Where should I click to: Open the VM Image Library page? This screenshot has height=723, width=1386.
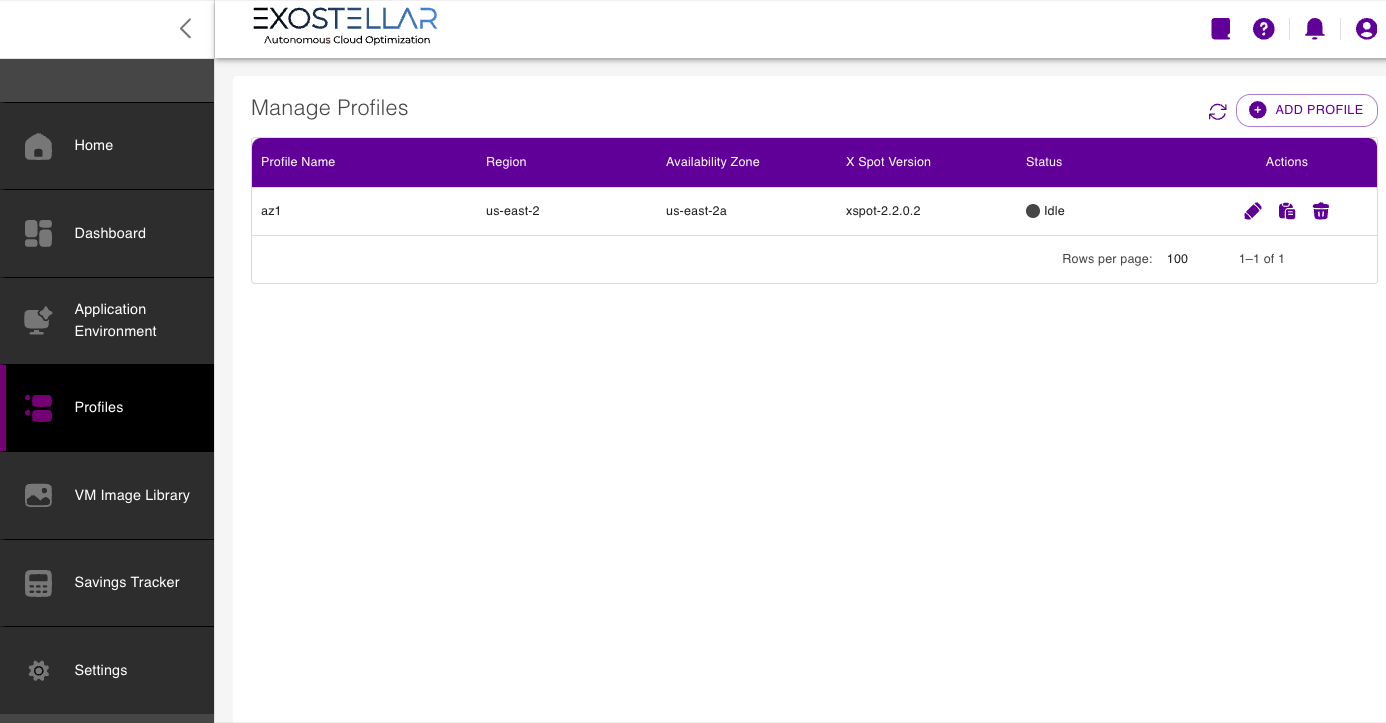(x=131, y=495)
